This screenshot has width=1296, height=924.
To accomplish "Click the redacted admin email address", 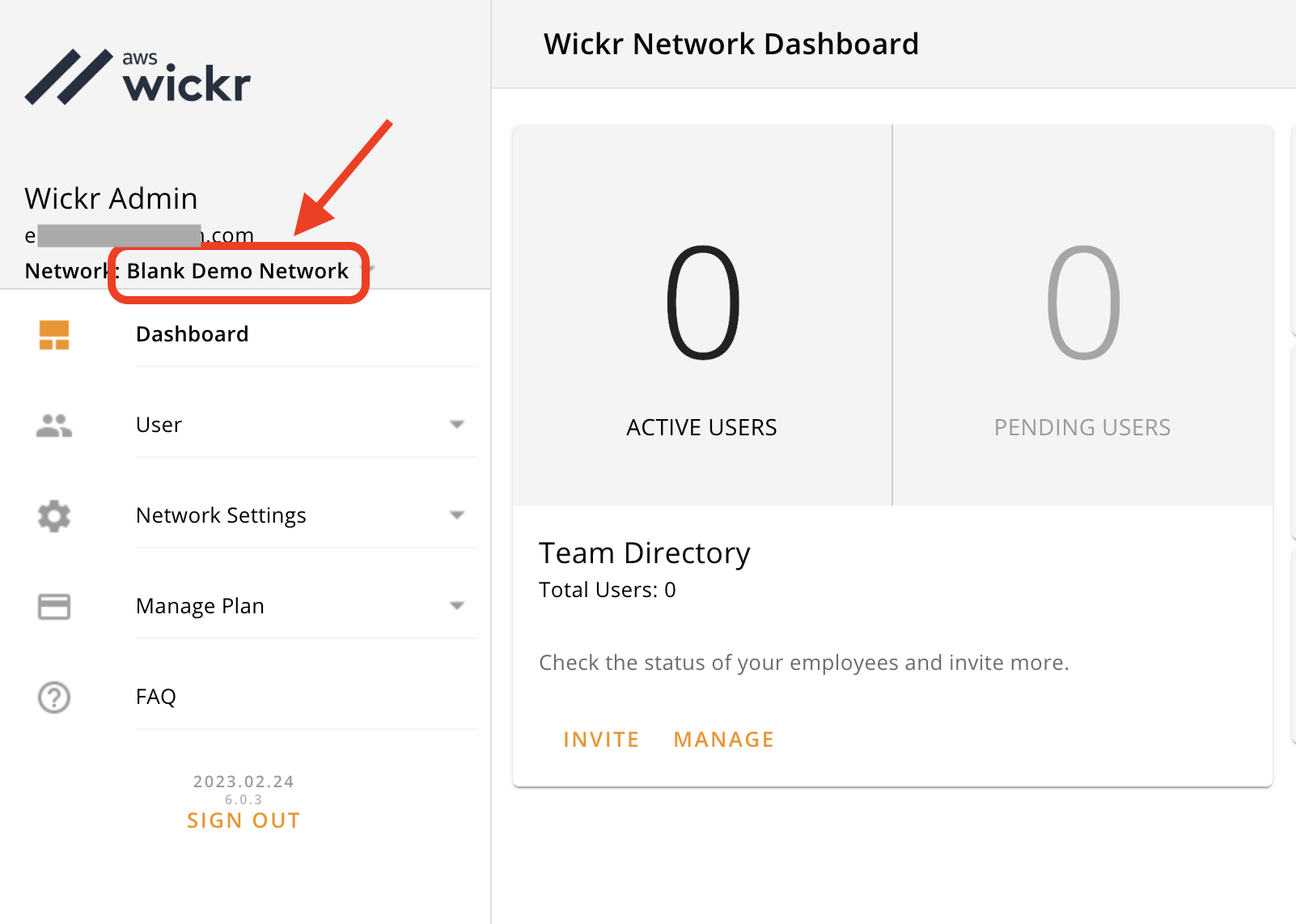I will [x=139, y=235].
